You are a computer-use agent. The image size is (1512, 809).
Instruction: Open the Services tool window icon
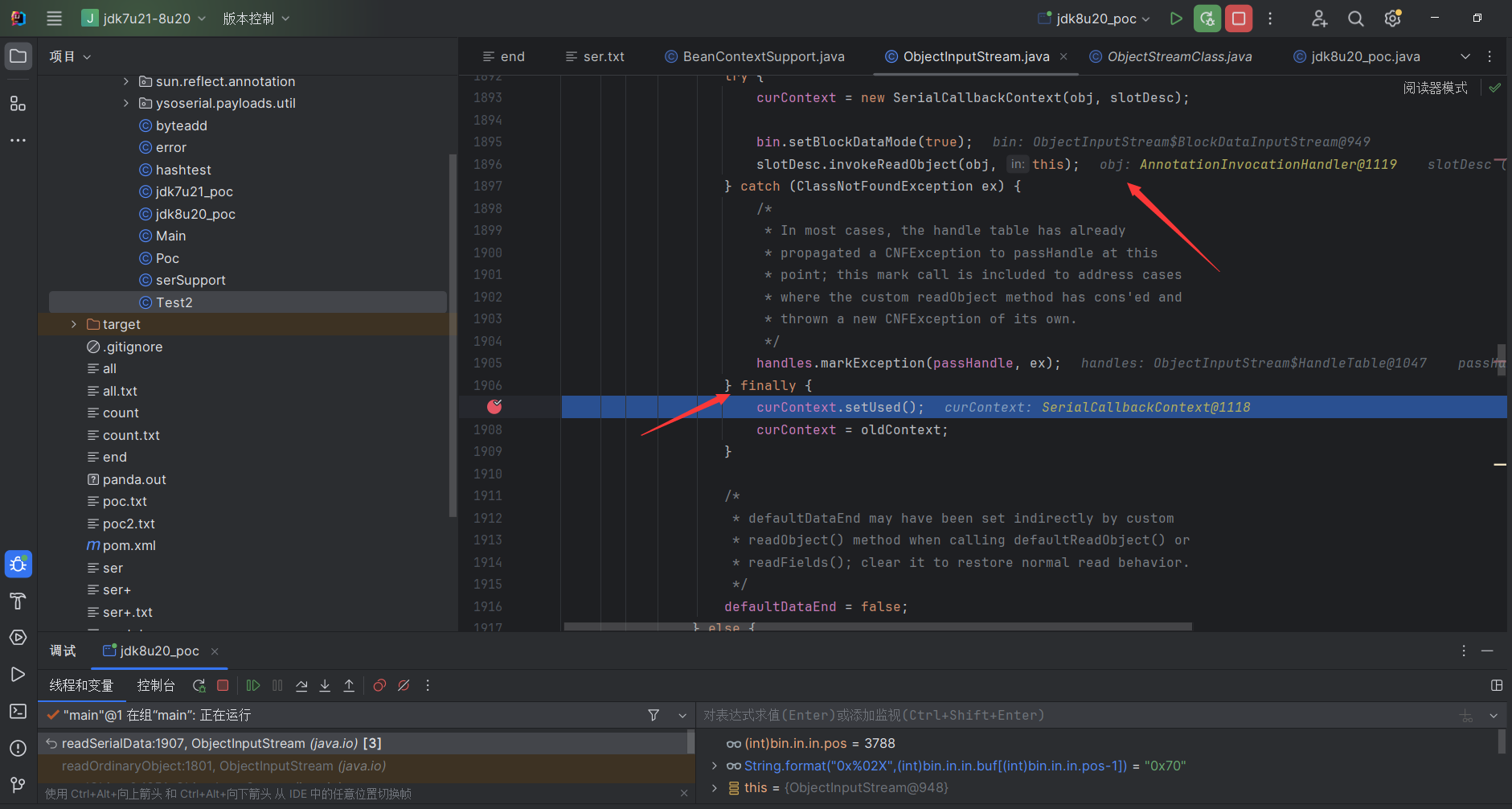18,637
